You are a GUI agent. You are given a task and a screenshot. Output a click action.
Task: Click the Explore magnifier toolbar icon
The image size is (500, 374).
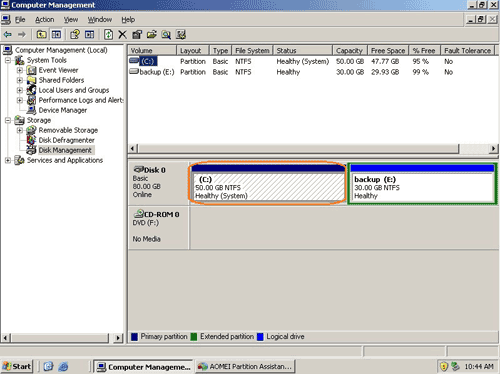(x=166, y=34)
